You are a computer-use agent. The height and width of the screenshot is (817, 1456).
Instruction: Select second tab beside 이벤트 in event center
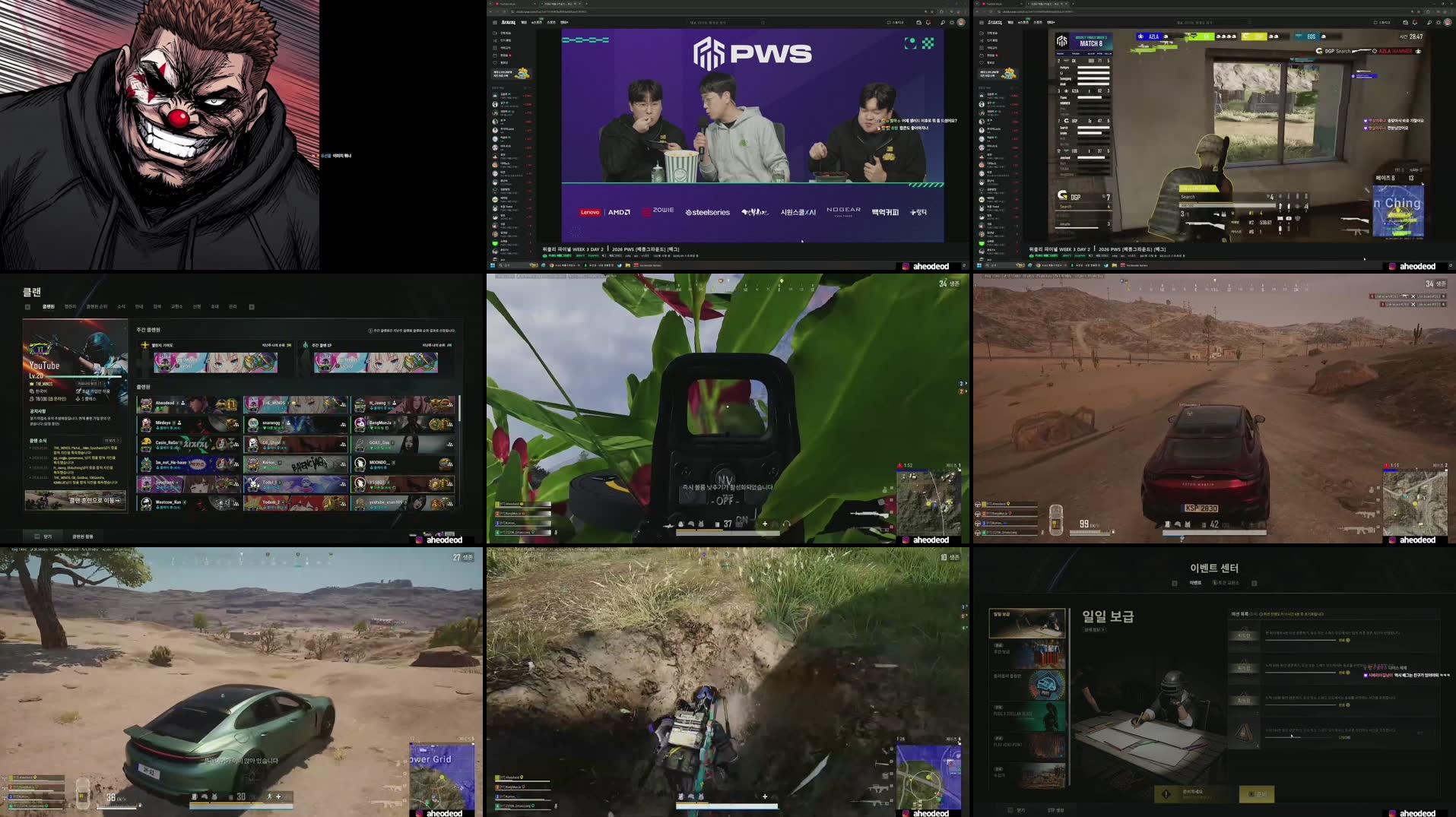coord(1226,583)
